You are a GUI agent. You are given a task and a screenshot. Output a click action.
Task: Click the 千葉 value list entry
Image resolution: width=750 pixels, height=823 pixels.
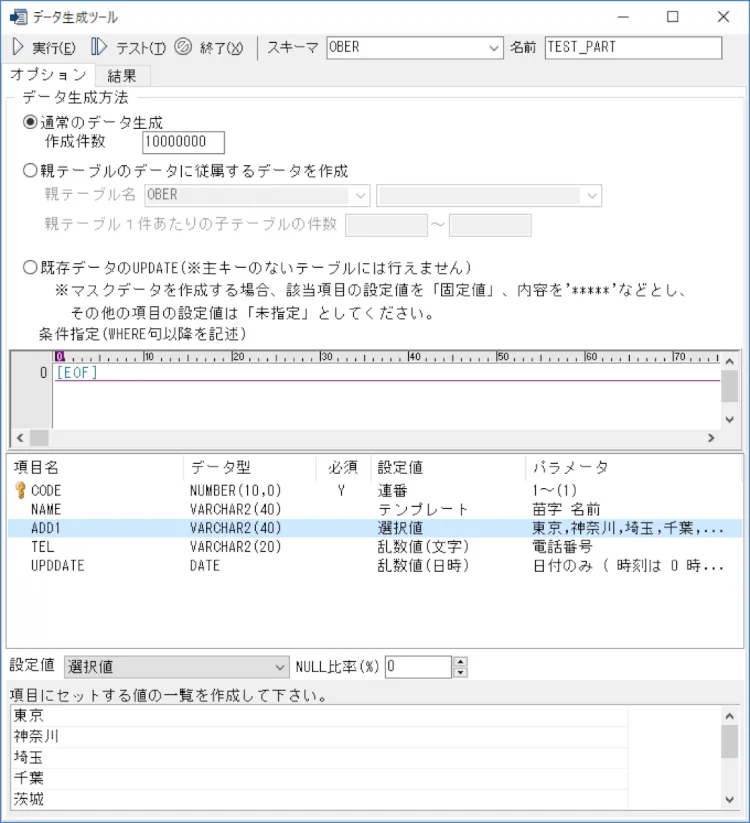coord(320,778)
